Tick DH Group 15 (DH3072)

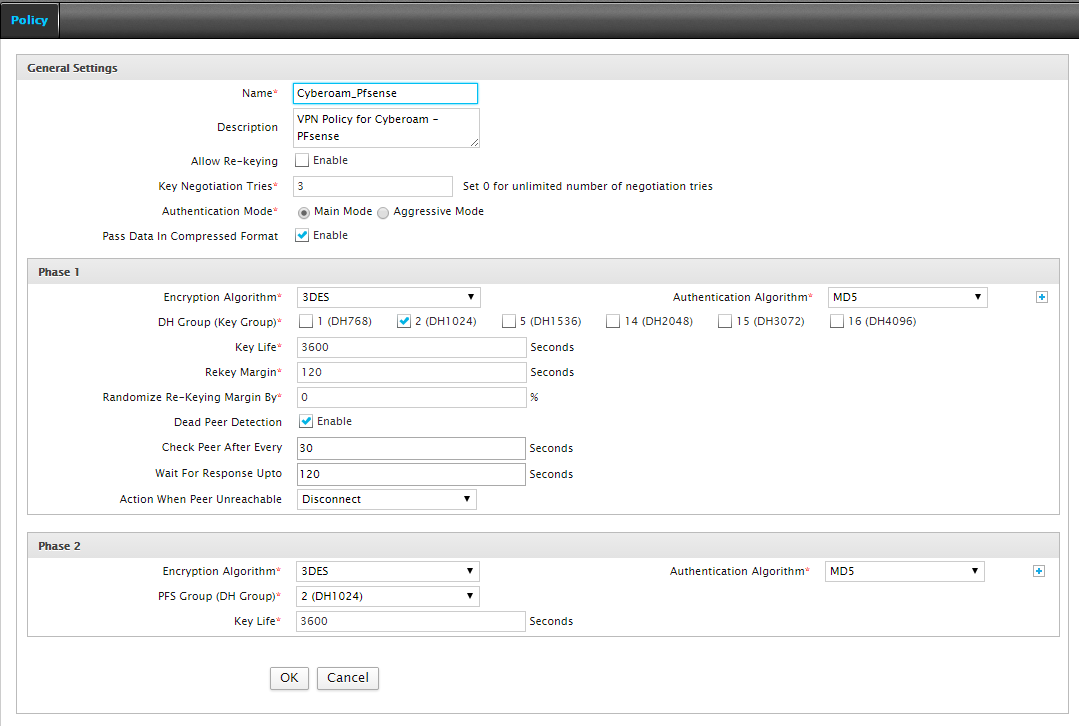[x=725, y=321]
